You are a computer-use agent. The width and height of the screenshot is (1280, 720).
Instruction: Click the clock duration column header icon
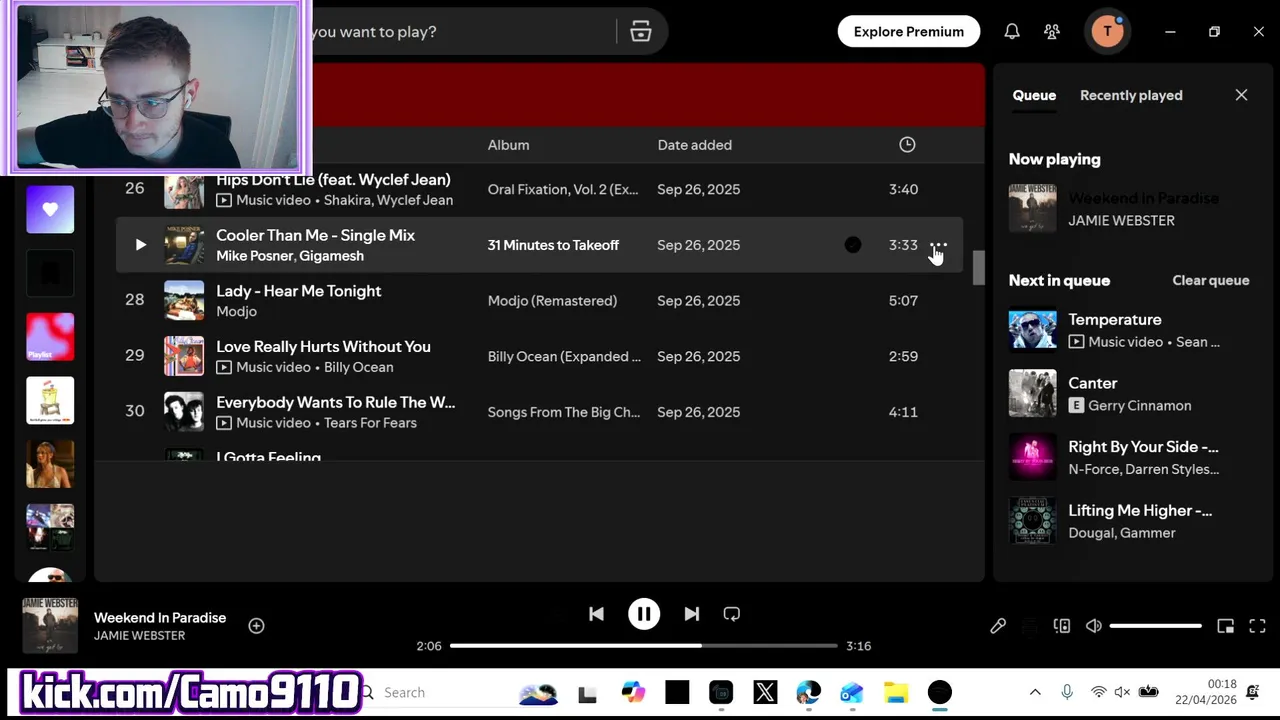[907, 145]
